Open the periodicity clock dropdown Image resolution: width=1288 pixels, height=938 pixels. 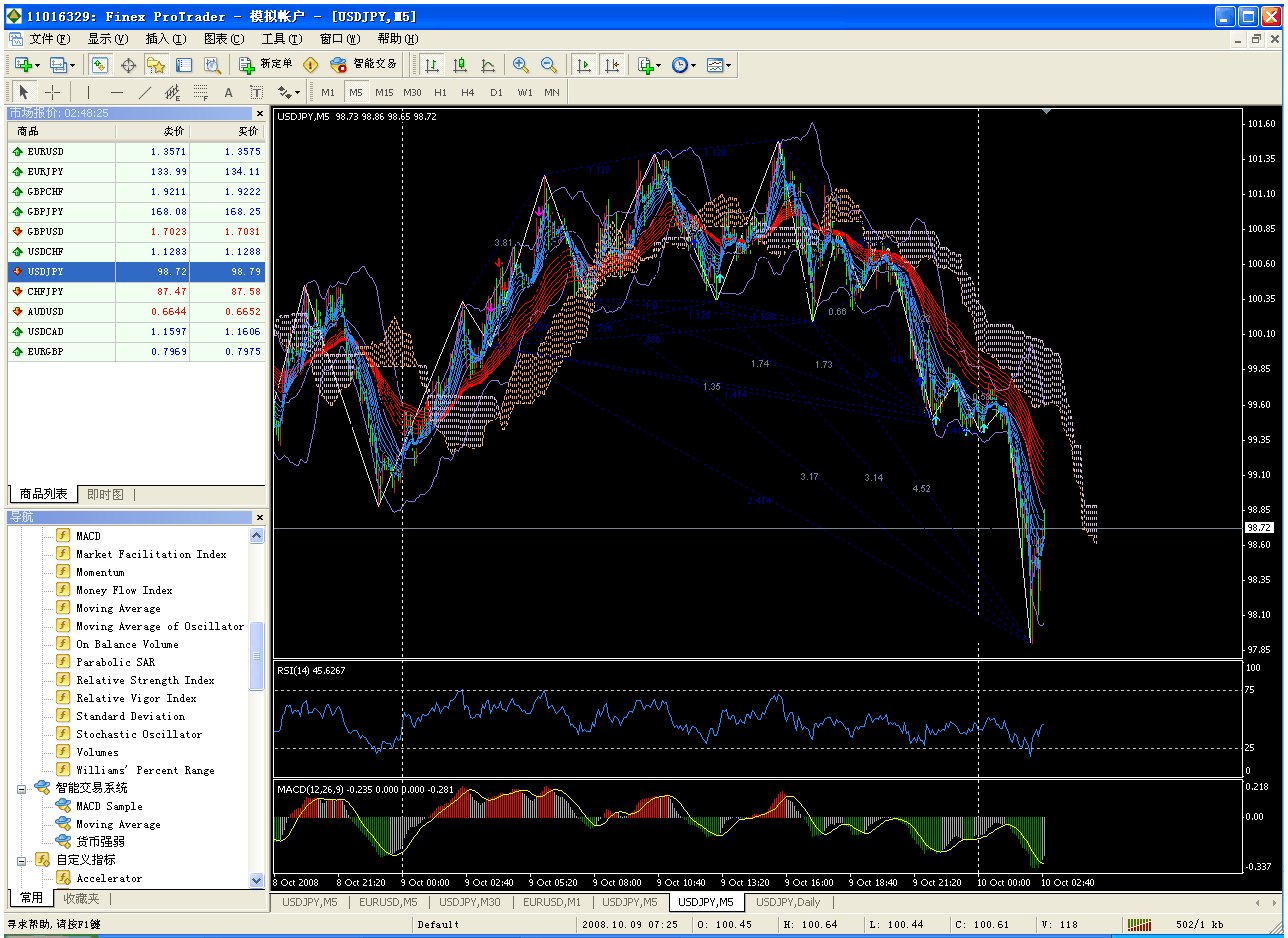pos(684,65)
